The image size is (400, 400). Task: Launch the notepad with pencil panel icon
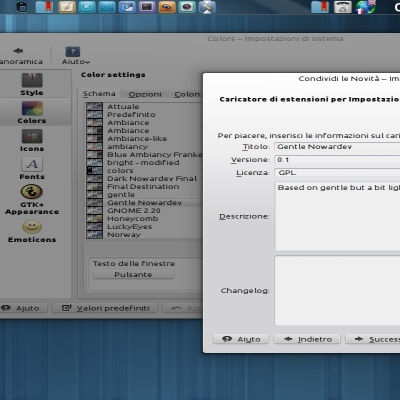(67, 7)
